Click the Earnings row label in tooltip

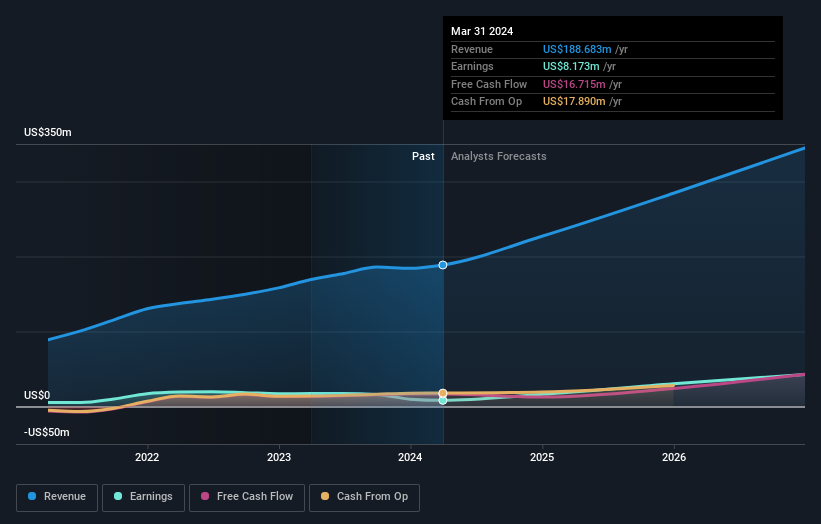[x=472, y=66]
